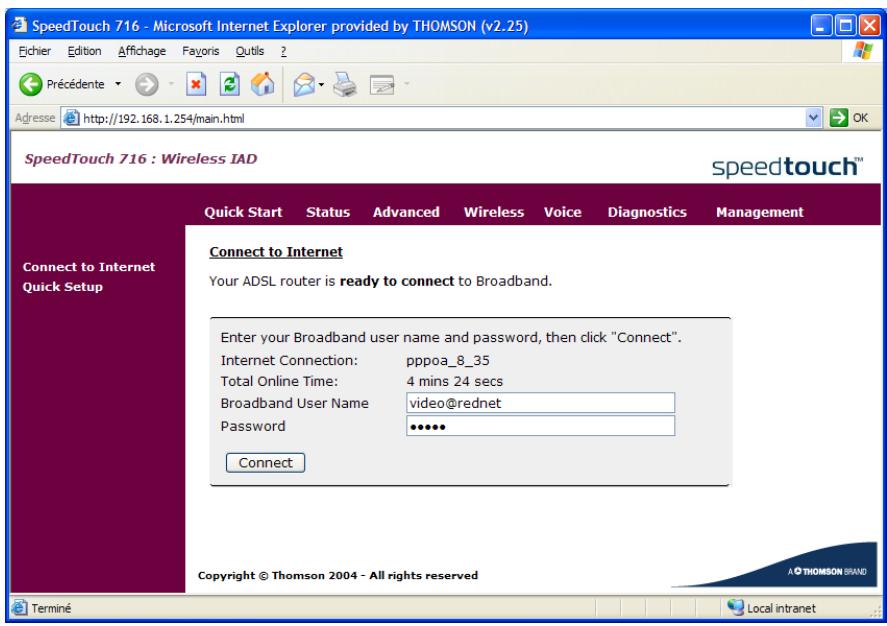Click the page icon in address bar
Viewport: 887px width, 626px height.
click(71, 118)
